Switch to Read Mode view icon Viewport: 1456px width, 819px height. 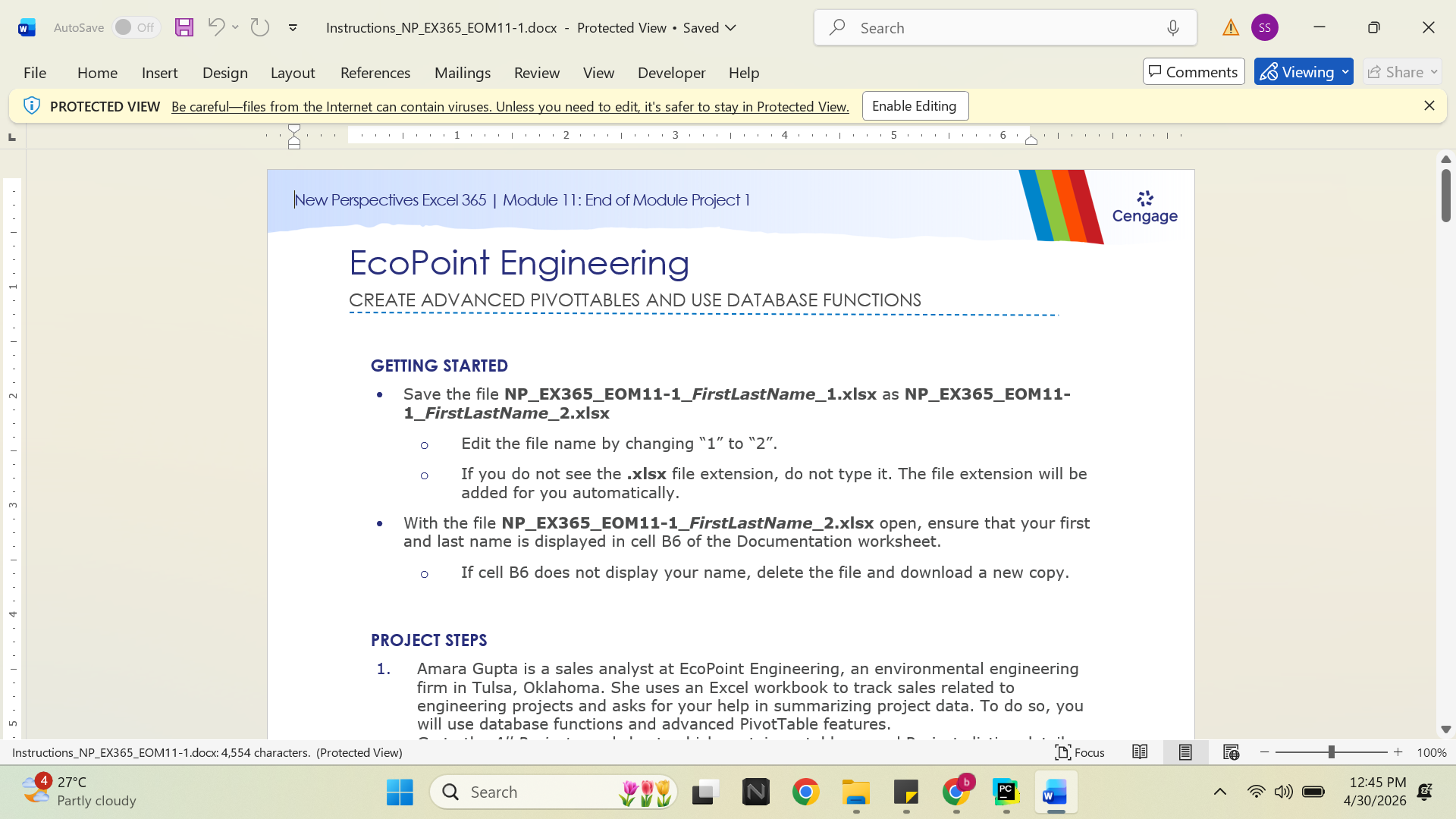click(x=1140, y=752)
